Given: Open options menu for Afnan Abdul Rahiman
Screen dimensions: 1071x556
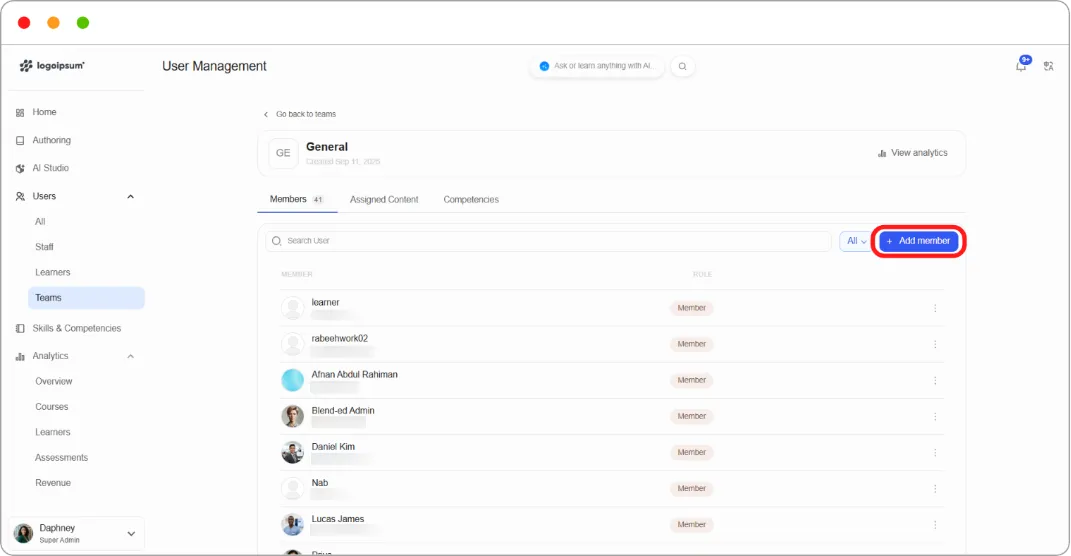Looking at the screenshot, I should (935, 380).
